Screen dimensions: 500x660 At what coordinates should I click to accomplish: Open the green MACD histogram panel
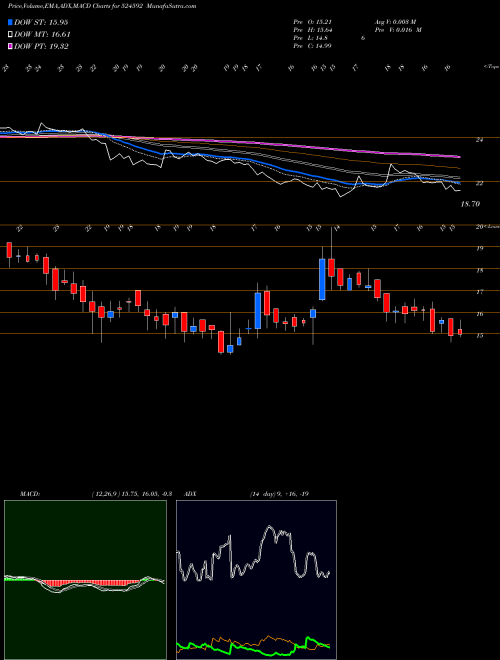tap(85, 580)
